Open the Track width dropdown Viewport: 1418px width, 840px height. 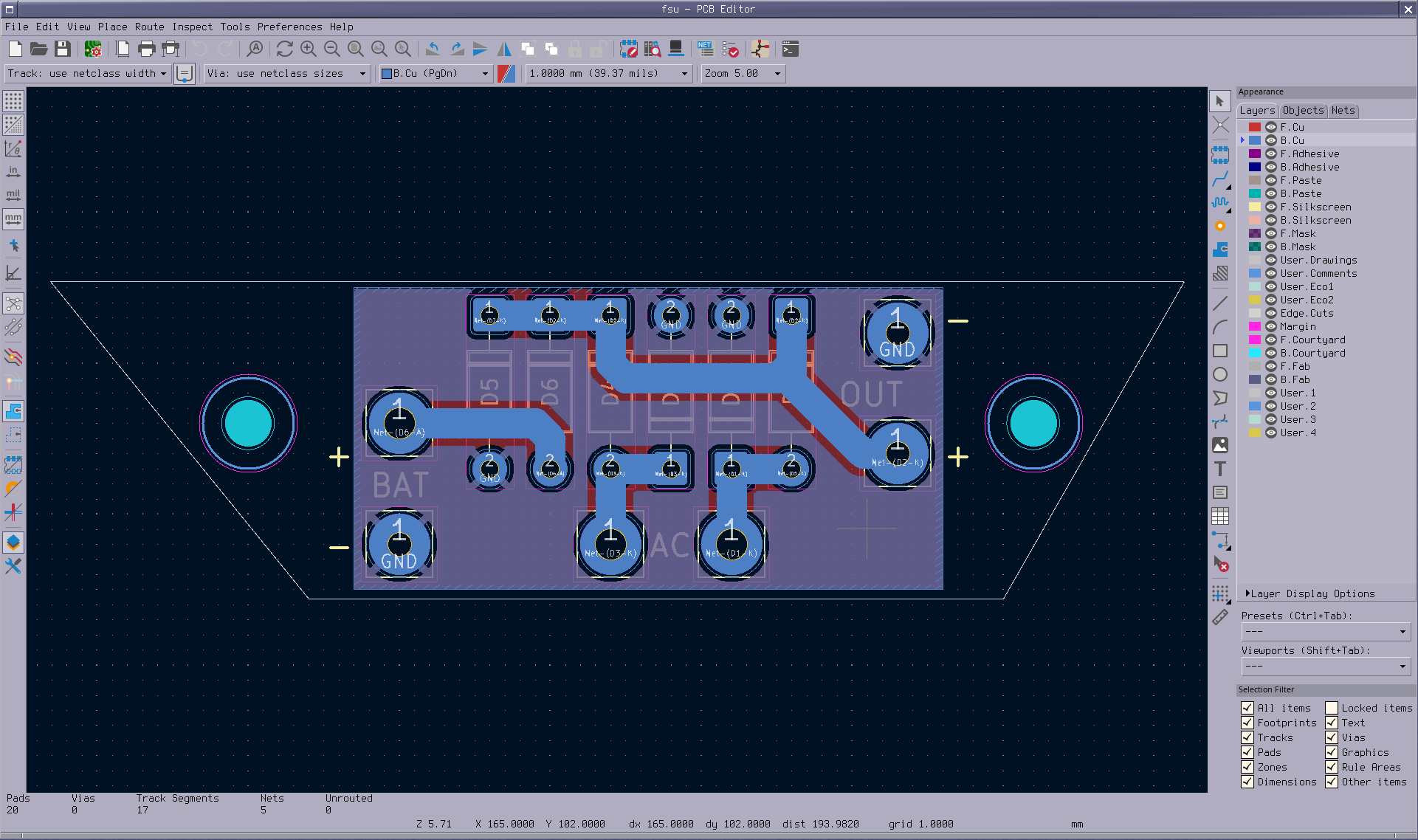point(88,74)
